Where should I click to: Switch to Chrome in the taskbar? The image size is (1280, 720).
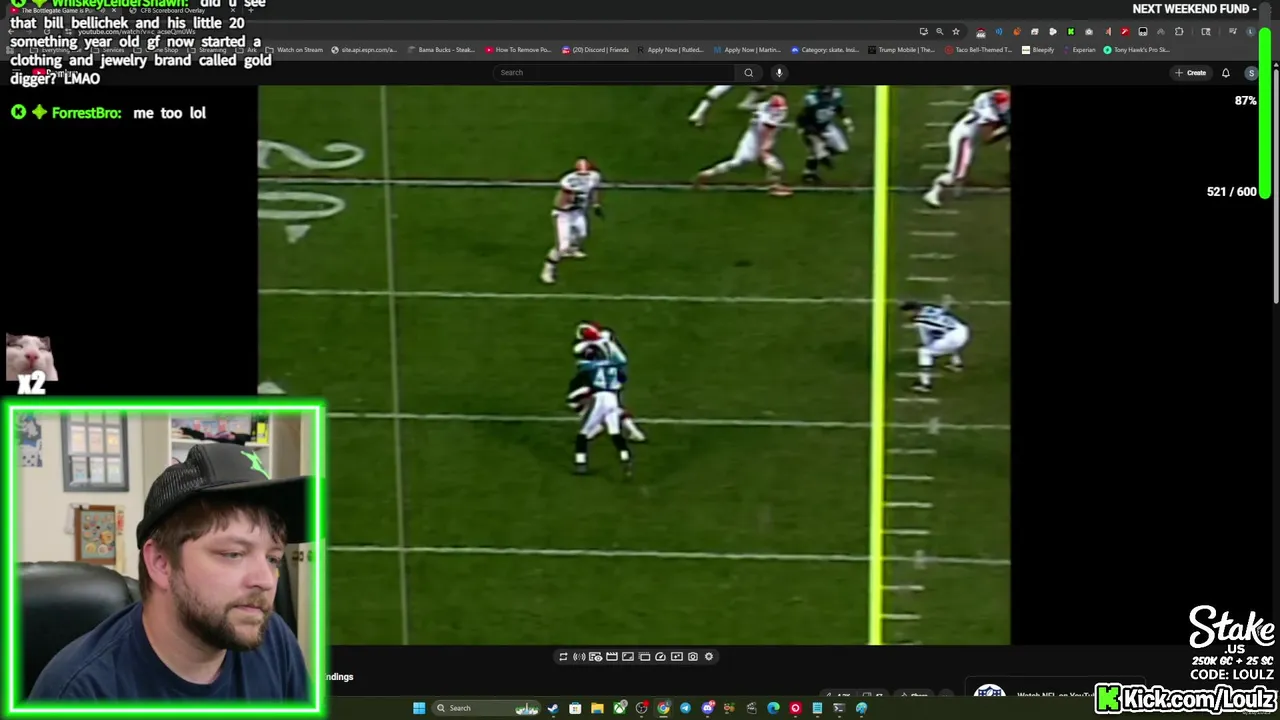click(663, 708)
